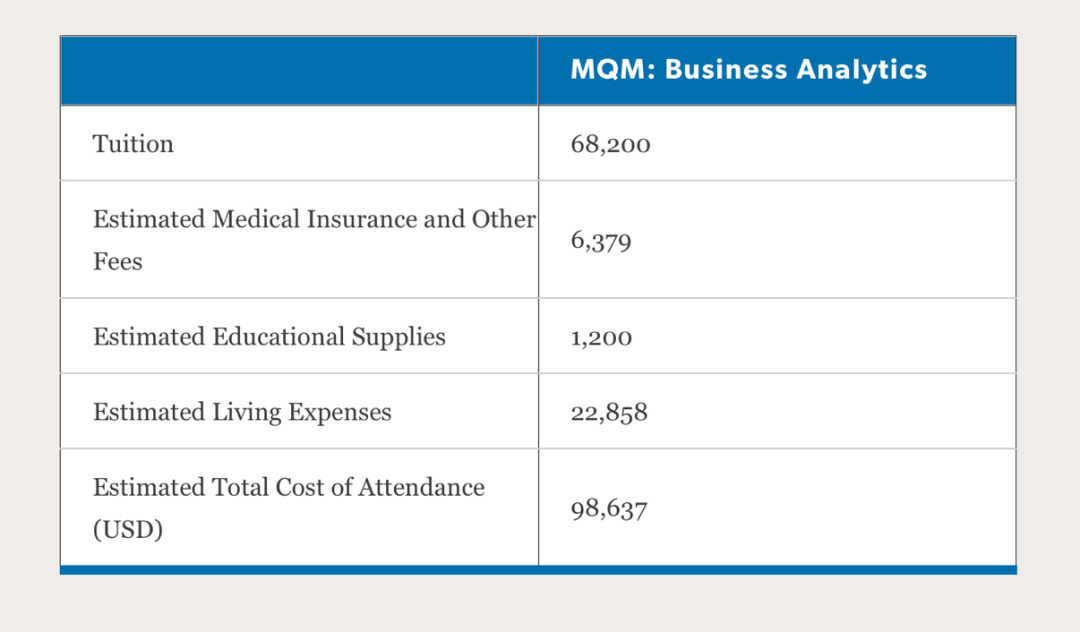Select Estimated Educational Supplies label

tap(269, 337)
